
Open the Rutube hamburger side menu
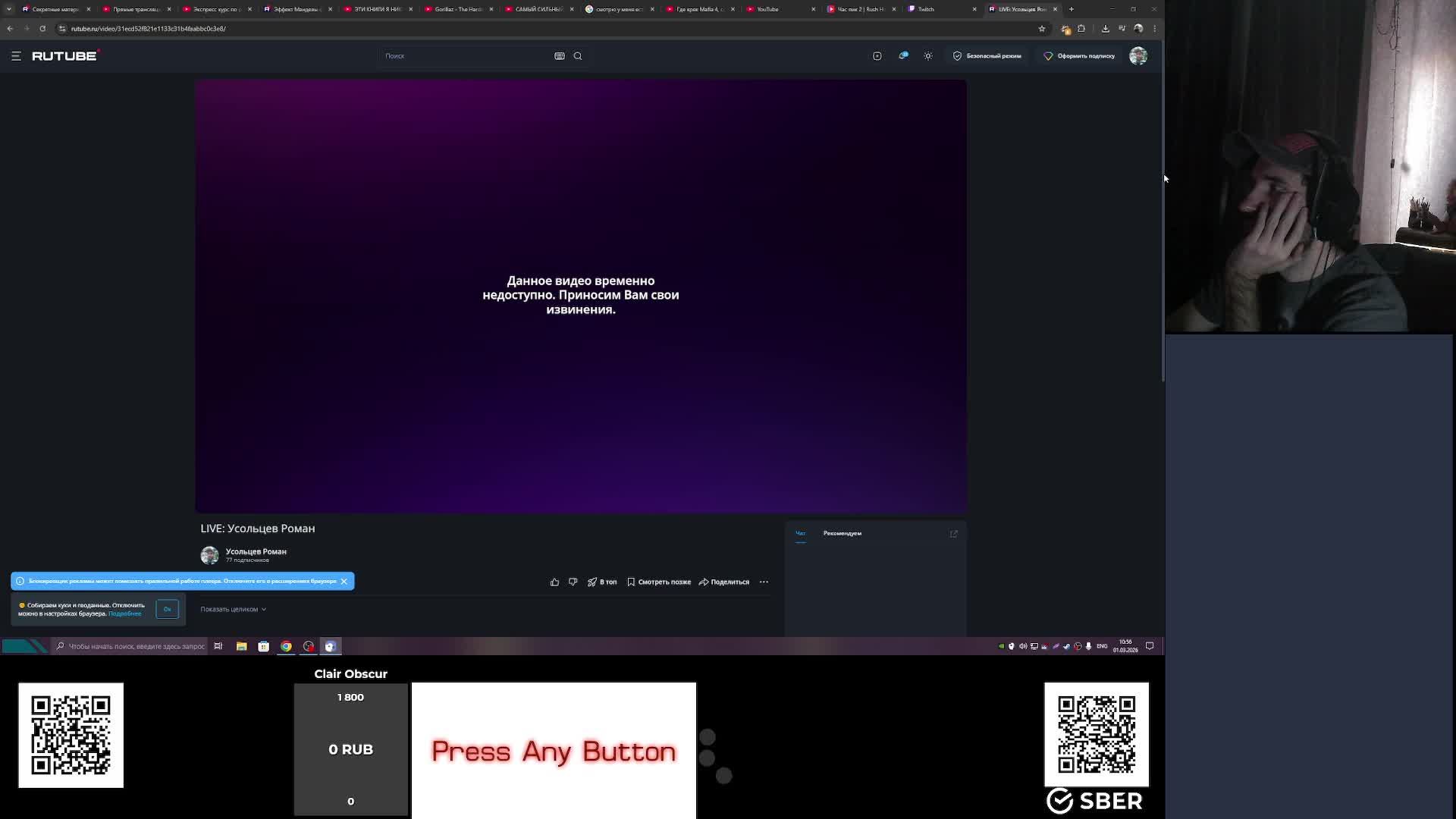click(x=16, y=56)
